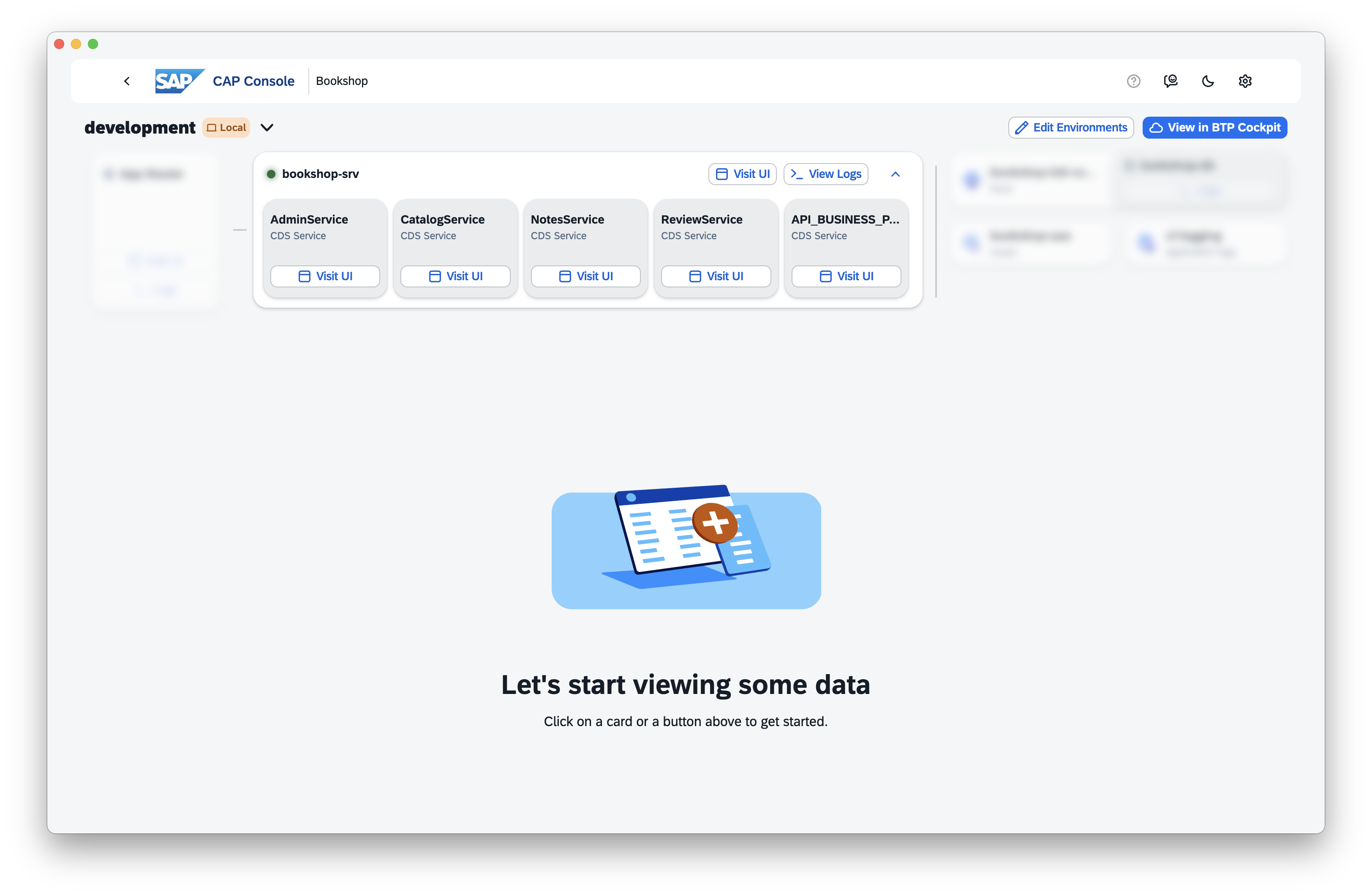Open the help question mark icon
The image size is (1372, 896).
(1133, 81)
